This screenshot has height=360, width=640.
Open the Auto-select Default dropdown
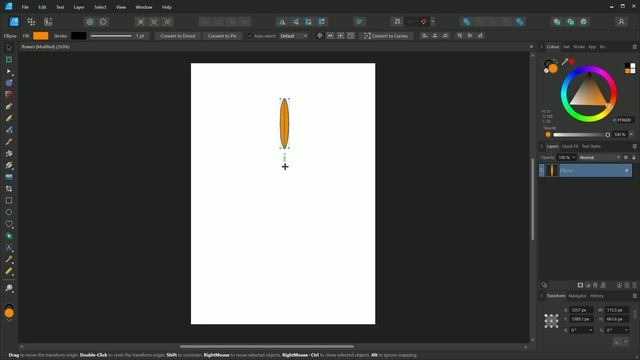[x=294, y=36]
